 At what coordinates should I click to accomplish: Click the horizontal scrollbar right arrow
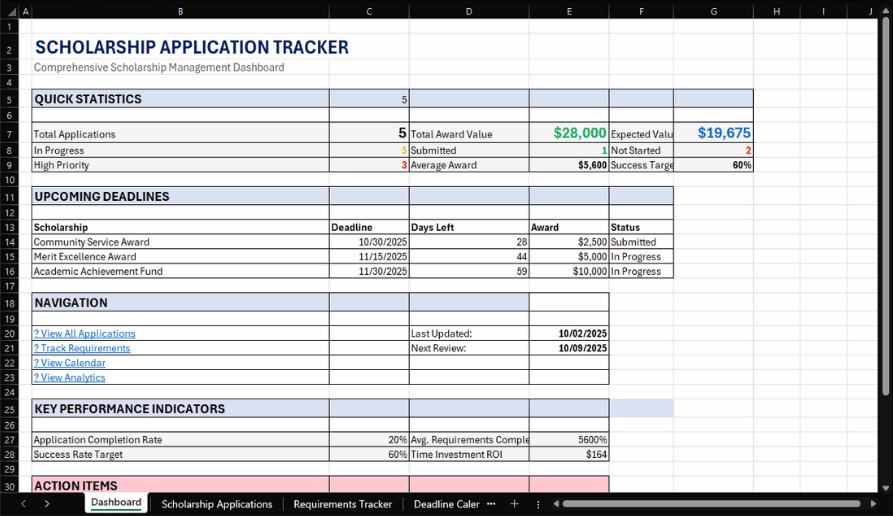[869, 504]
